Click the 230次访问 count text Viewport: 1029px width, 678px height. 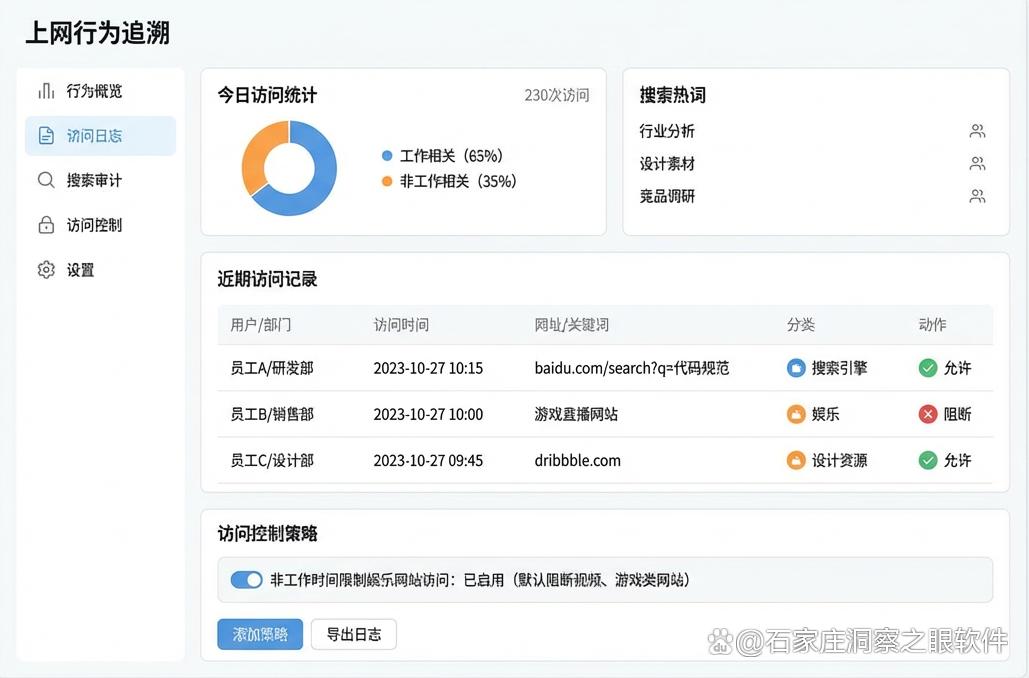[556, 95]
